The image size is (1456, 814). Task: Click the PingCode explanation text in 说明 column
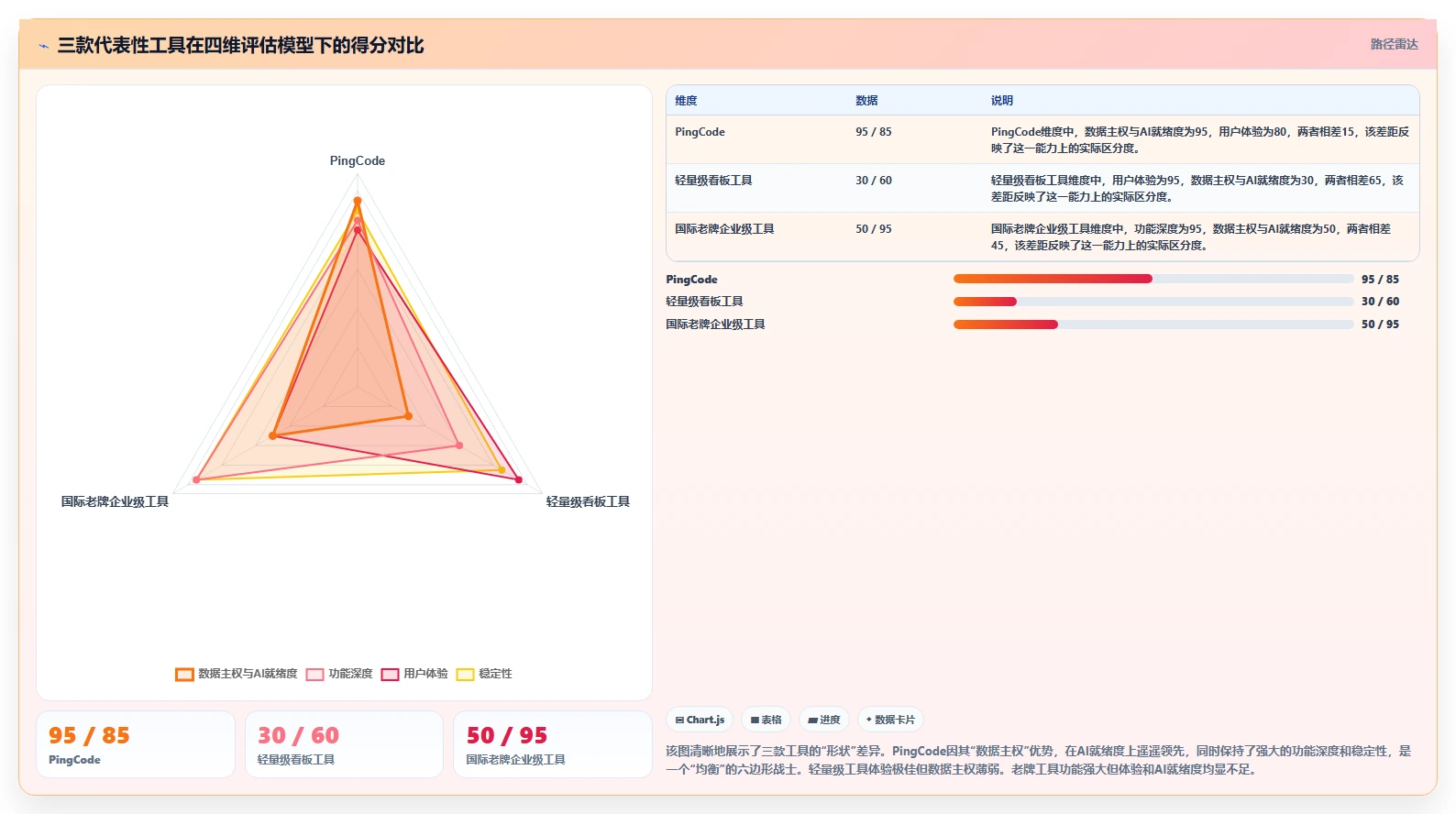pos(1200,140)
